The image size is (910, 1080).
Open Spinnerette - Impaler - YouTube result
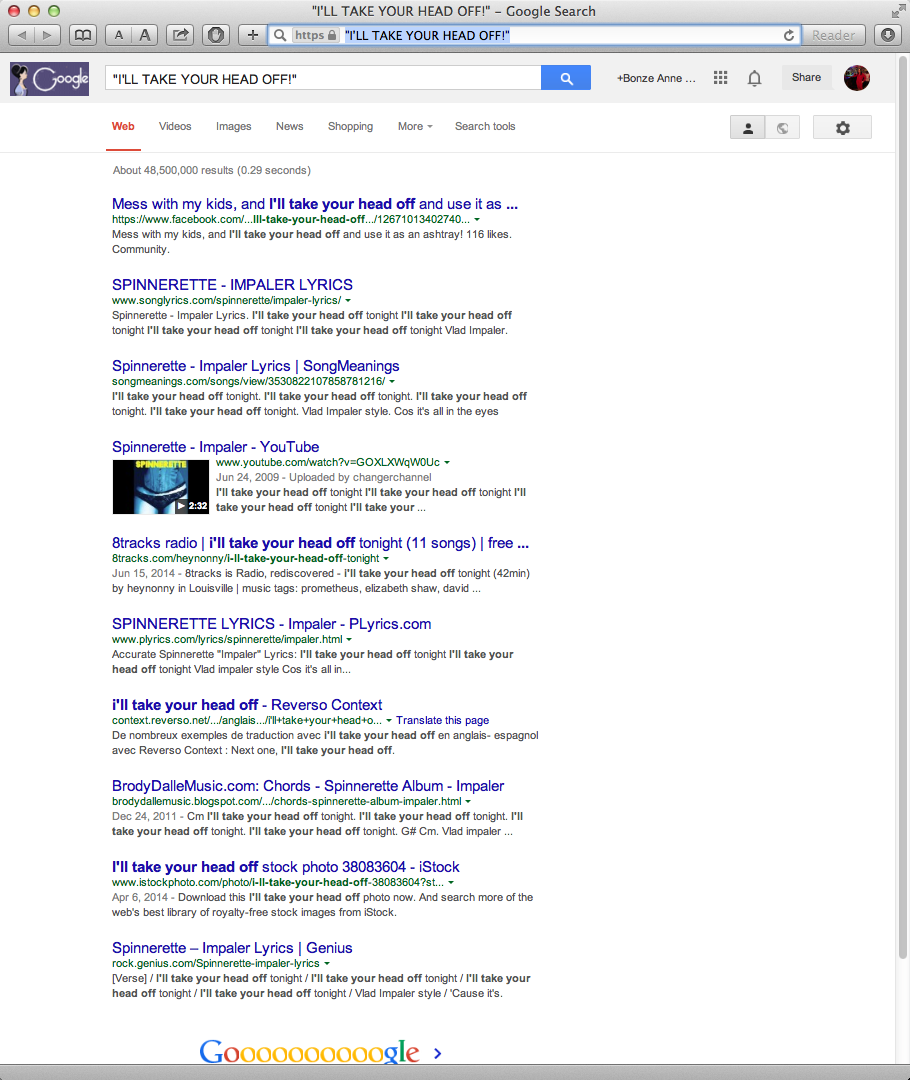[x=216, y=447]
